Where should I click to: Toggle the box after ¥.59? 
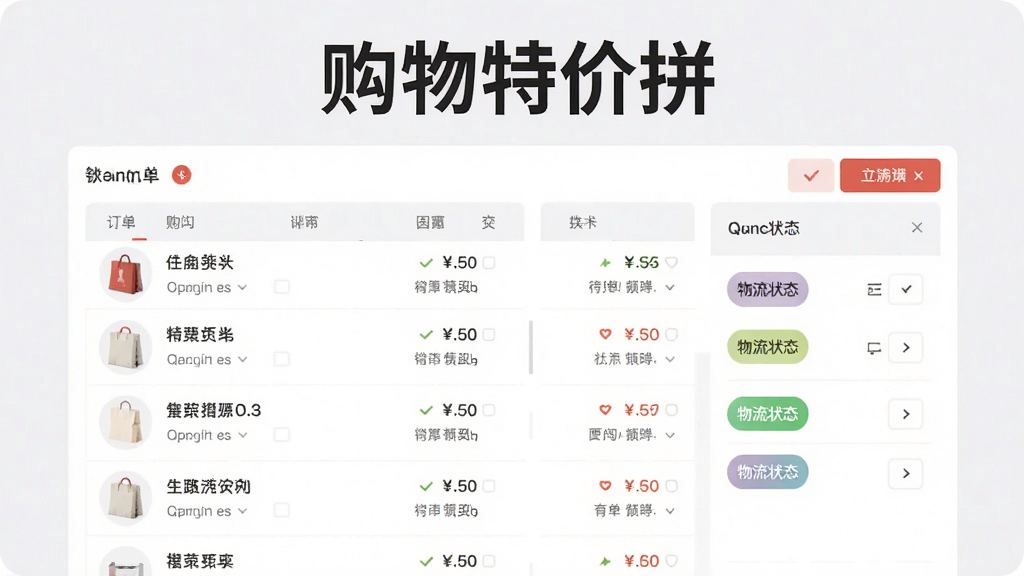[x=671, y=410]
